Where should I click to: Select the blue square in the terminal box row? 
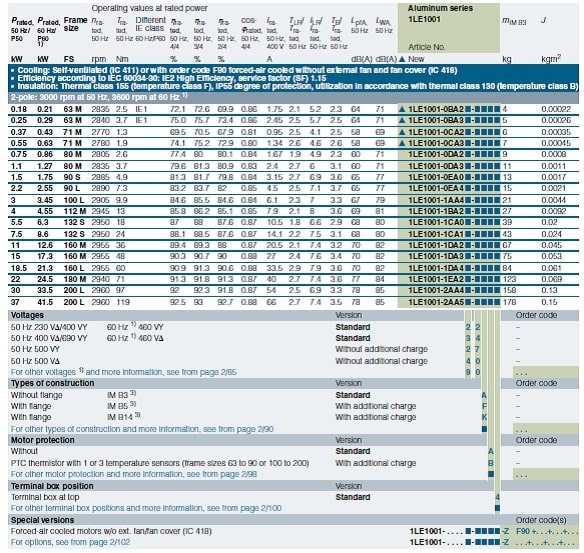pyautogui.click(x=497, y=508)
